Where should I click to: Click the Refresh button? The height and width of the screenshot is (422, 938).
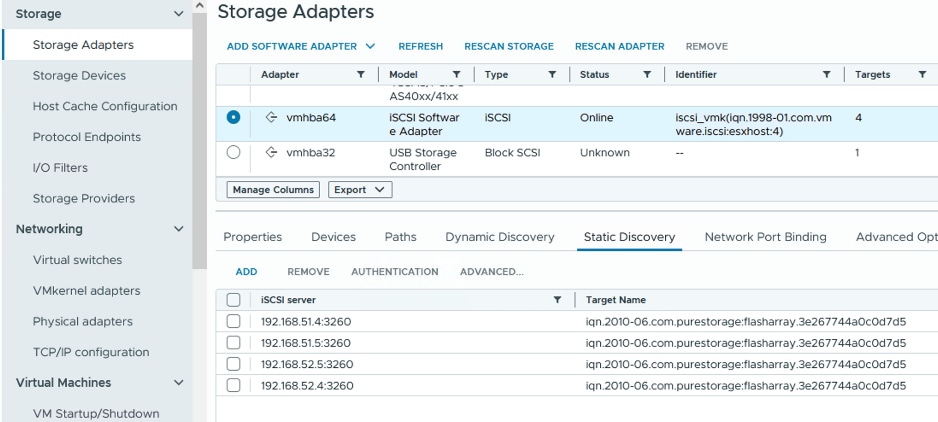click(421, 46)
